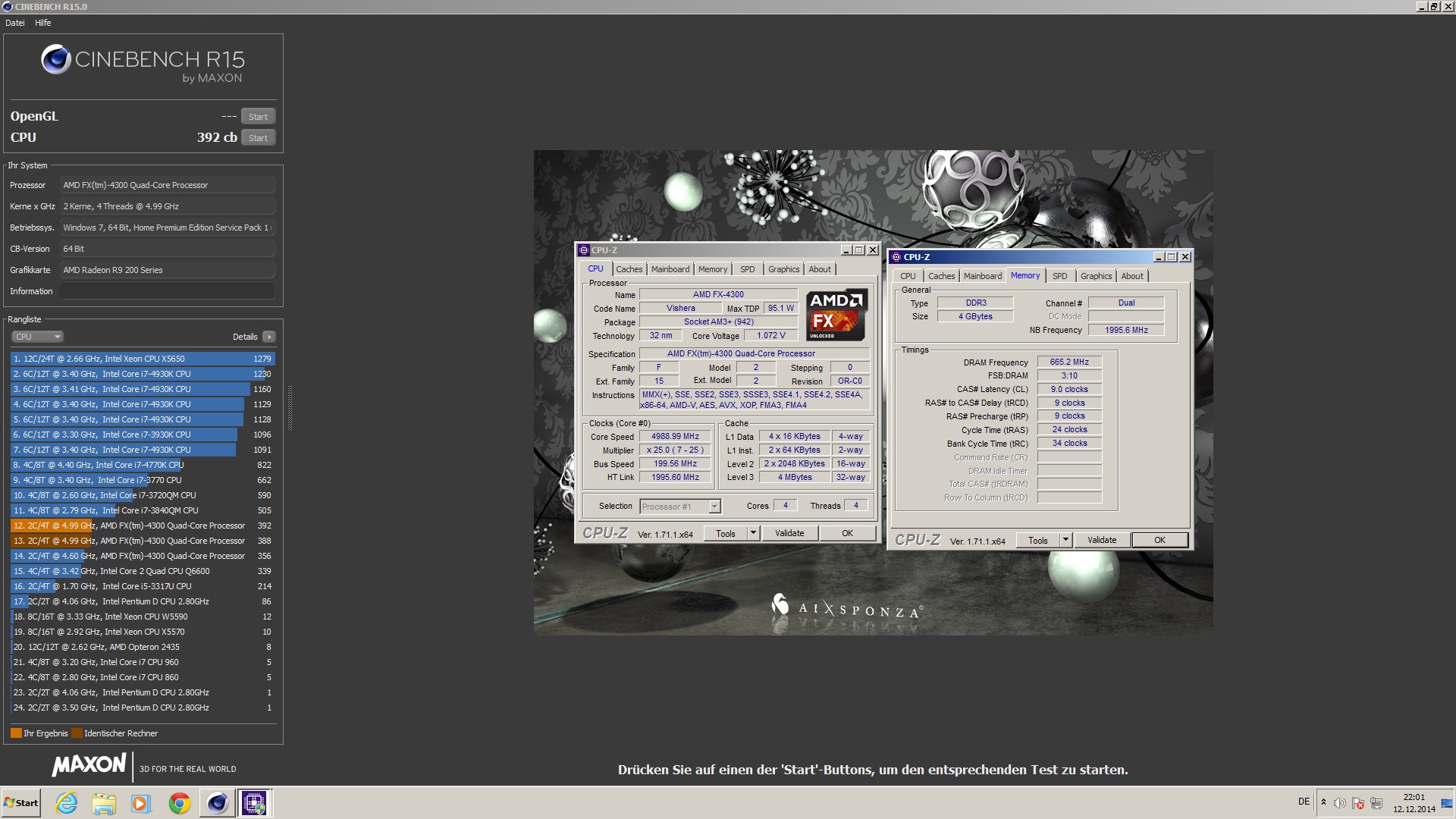
Task: Switch to Caches tab in left CPU-Z
Action: click(x=629, y=269)
